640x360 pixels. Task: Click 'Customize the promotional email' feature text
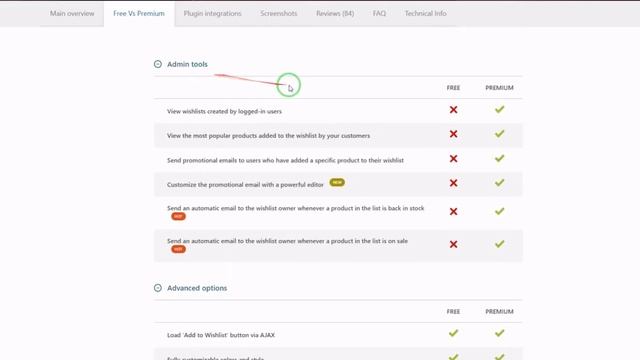point(245,184)
